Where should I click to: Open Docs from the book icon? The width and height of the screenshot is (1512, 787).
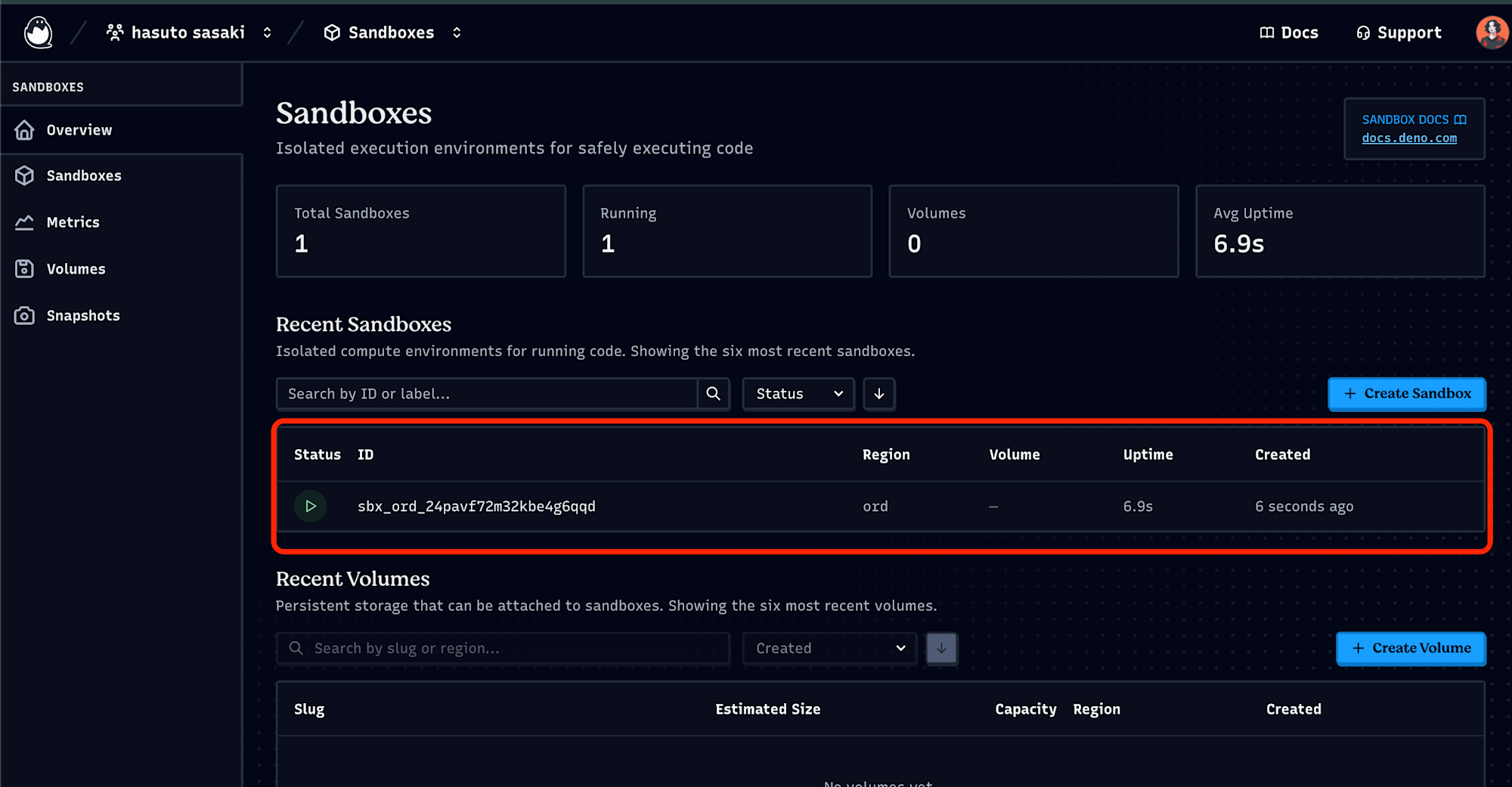click(1267, 33)
